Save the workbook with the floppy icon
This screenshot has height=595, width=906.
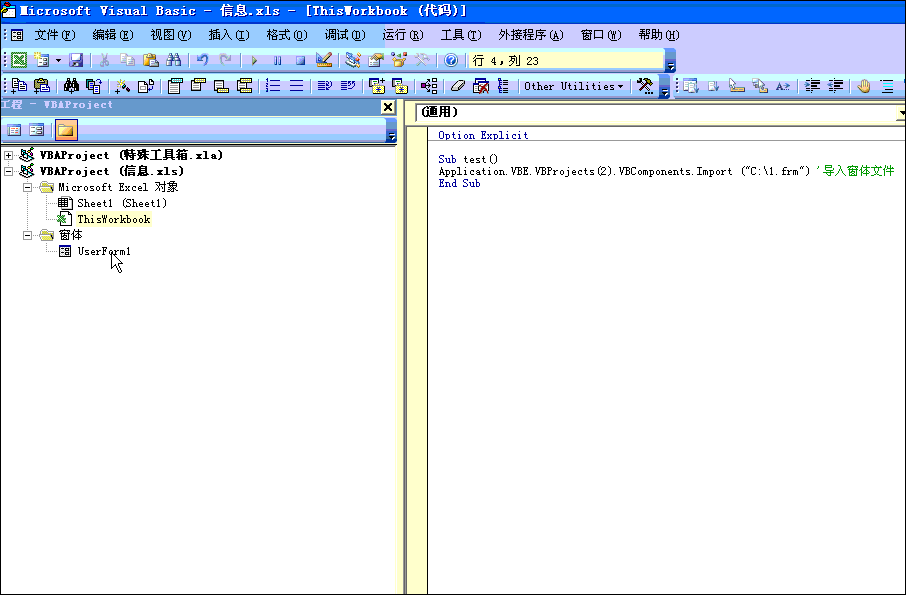76,60
